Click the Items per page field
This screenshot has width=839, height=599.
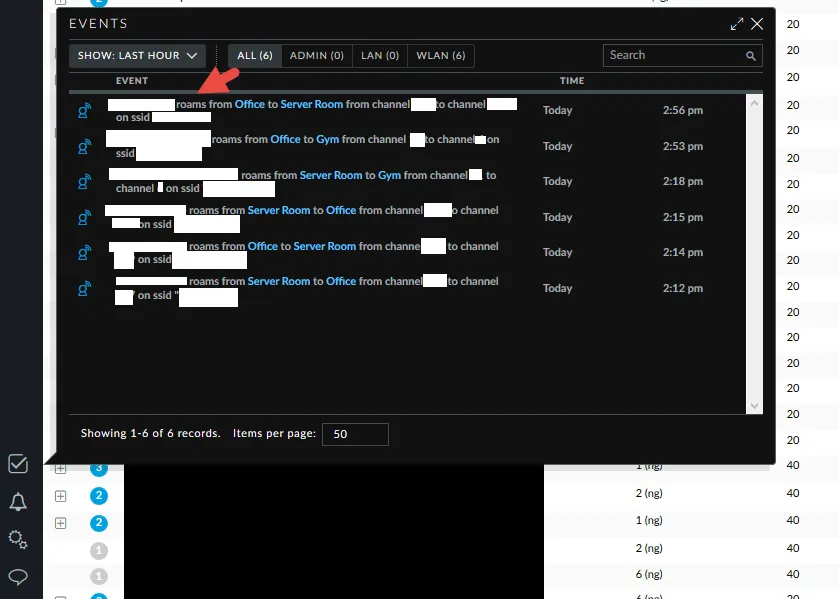click(355, 434)
